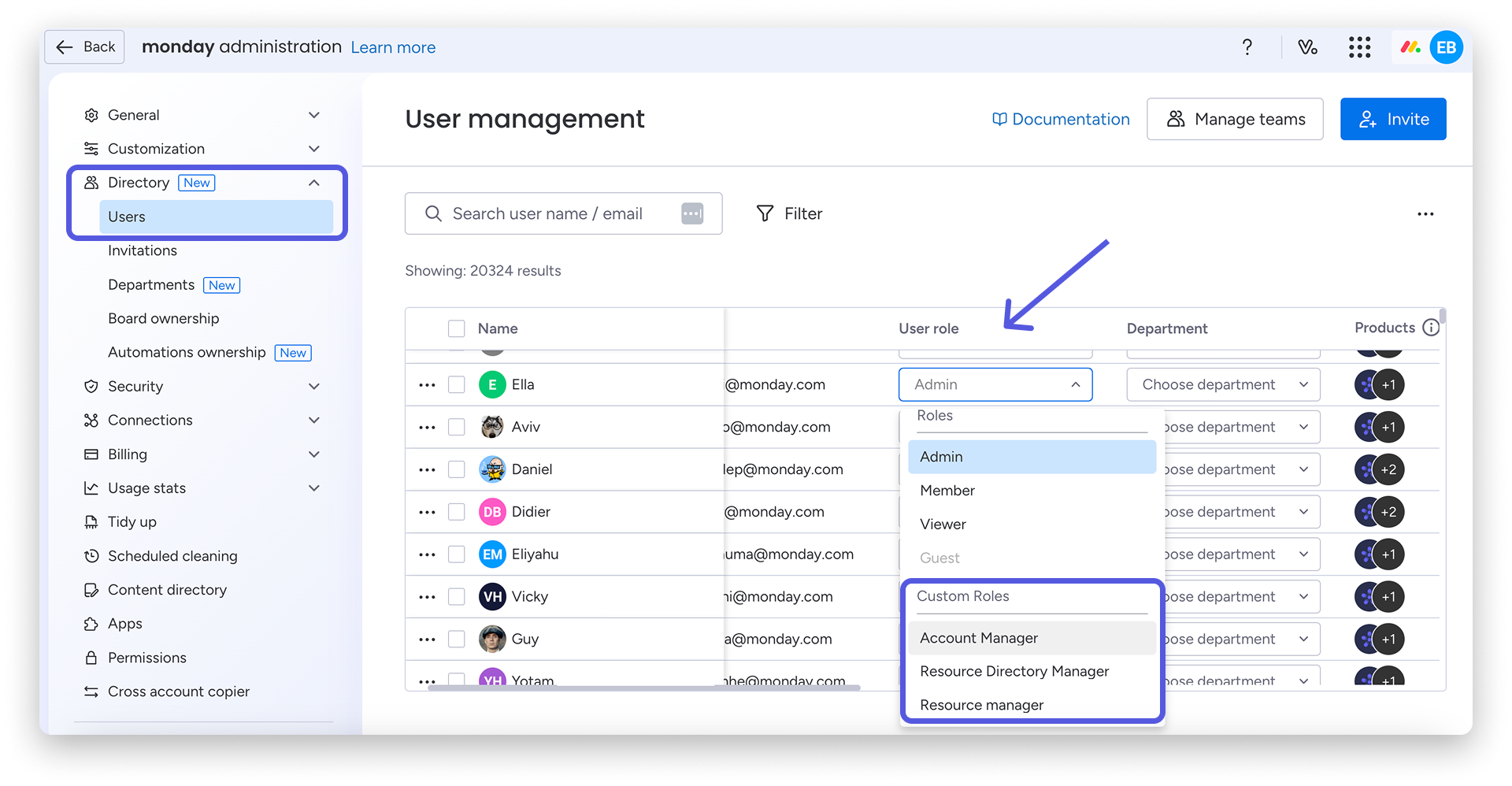Screen dimensions: 1512x786
Task: Open row actions menu for Didier
Action: [x=427, y=513]
